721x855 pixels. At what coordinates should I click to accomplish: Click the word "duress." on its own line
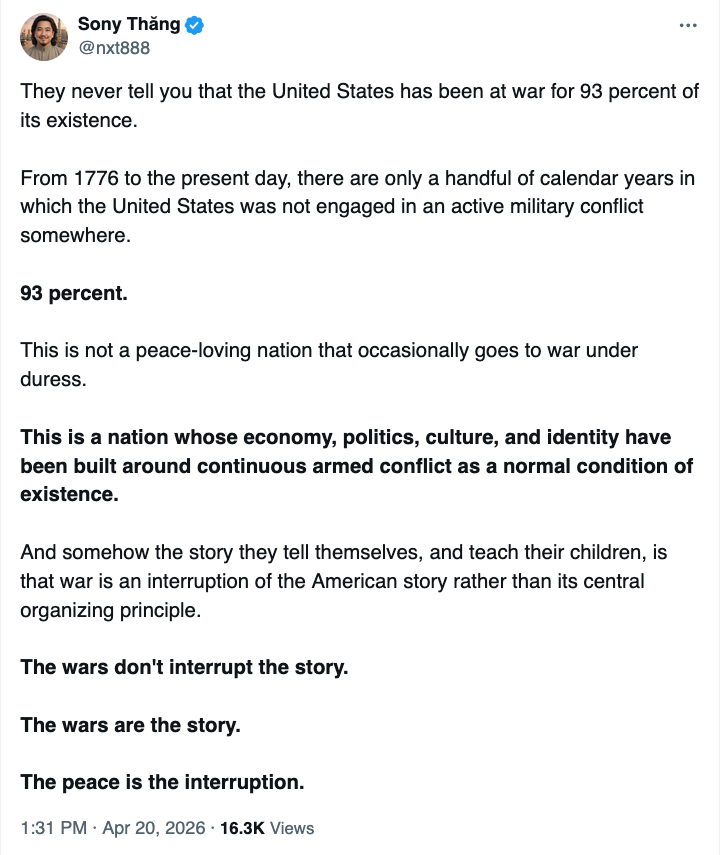click(49, 380)
